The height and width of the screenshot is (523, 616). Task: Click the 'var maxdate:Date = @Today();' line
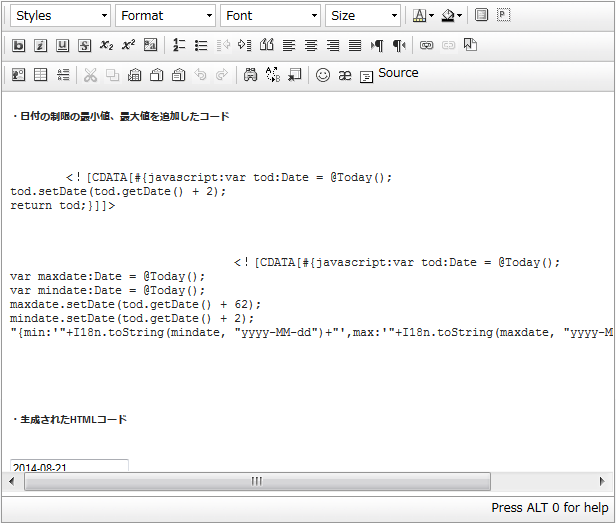[107, 276]
